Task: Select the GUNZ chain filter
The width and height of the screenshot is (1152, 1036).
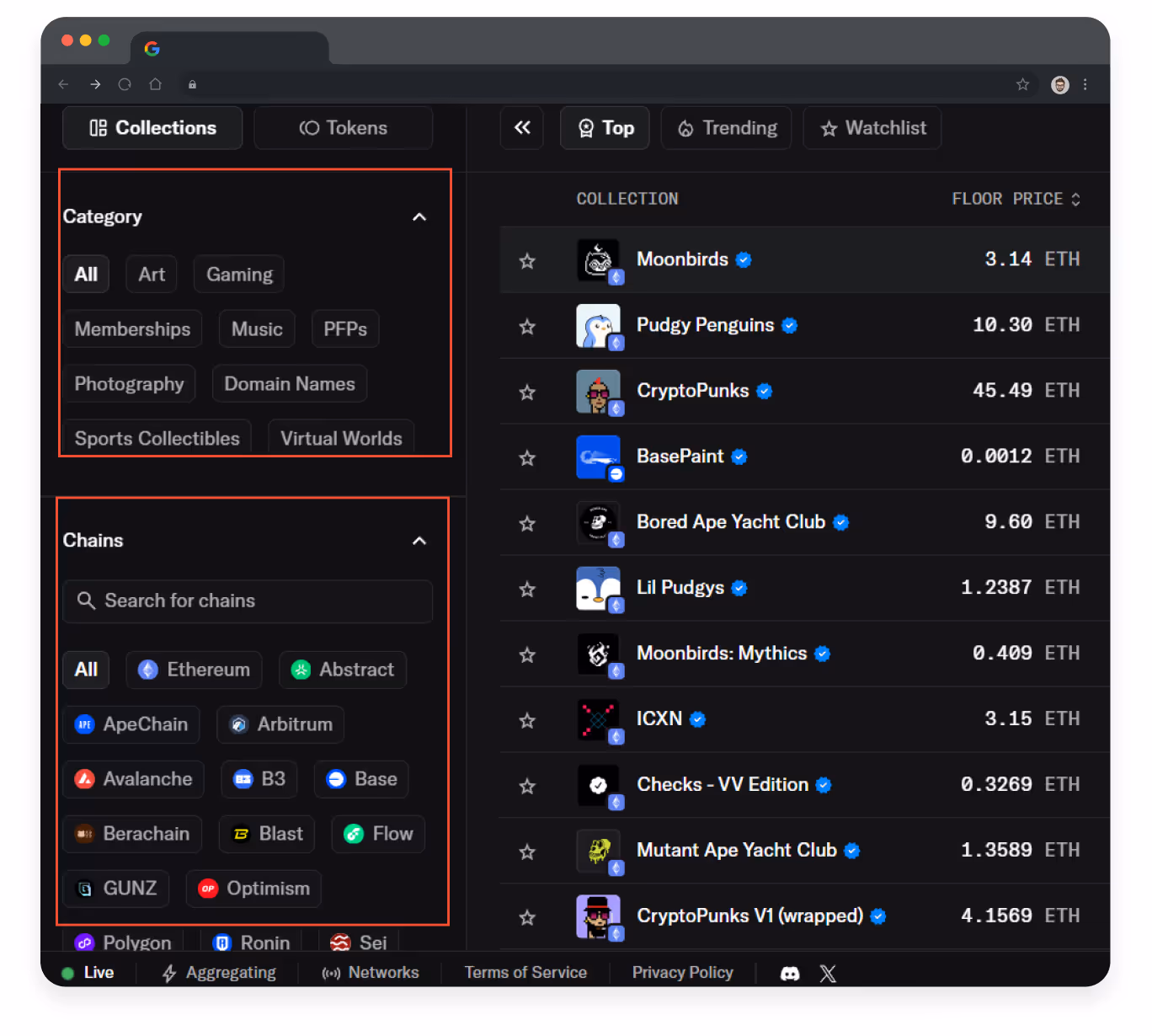Action: click(x=116, y=889)
